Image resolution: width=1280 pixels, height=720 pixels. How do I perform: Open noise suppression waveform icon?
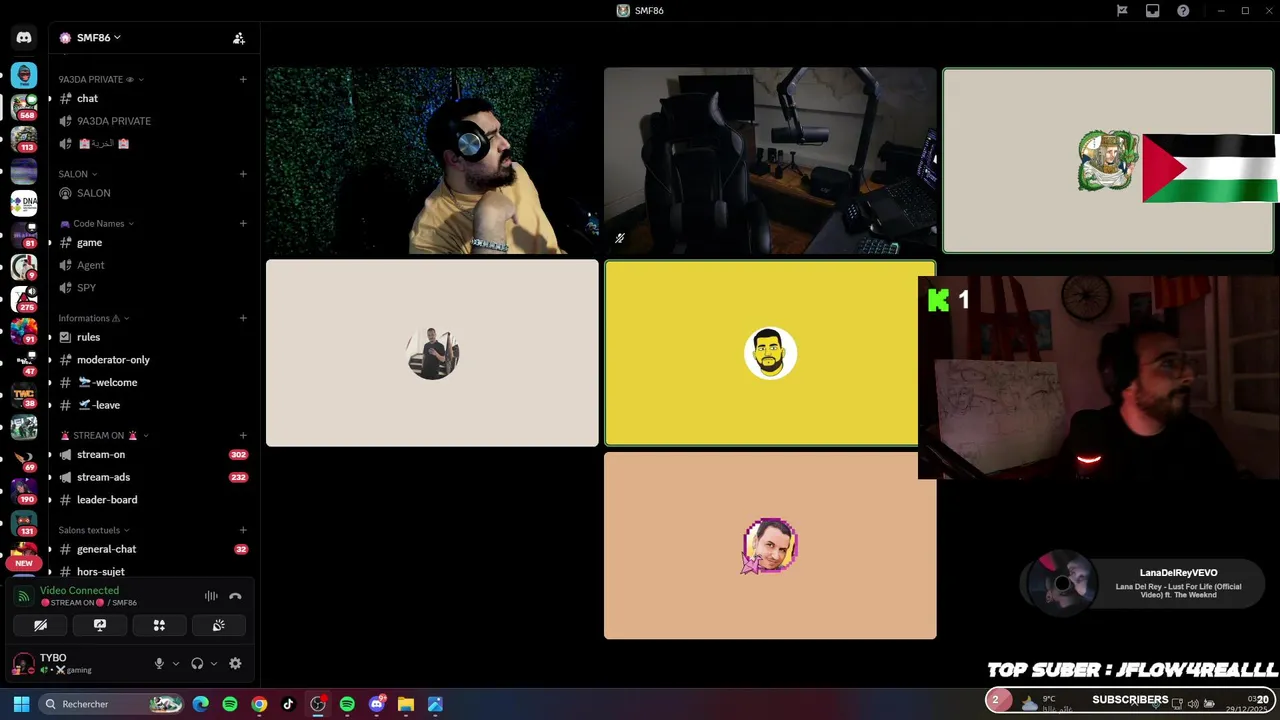click(211, 596)
